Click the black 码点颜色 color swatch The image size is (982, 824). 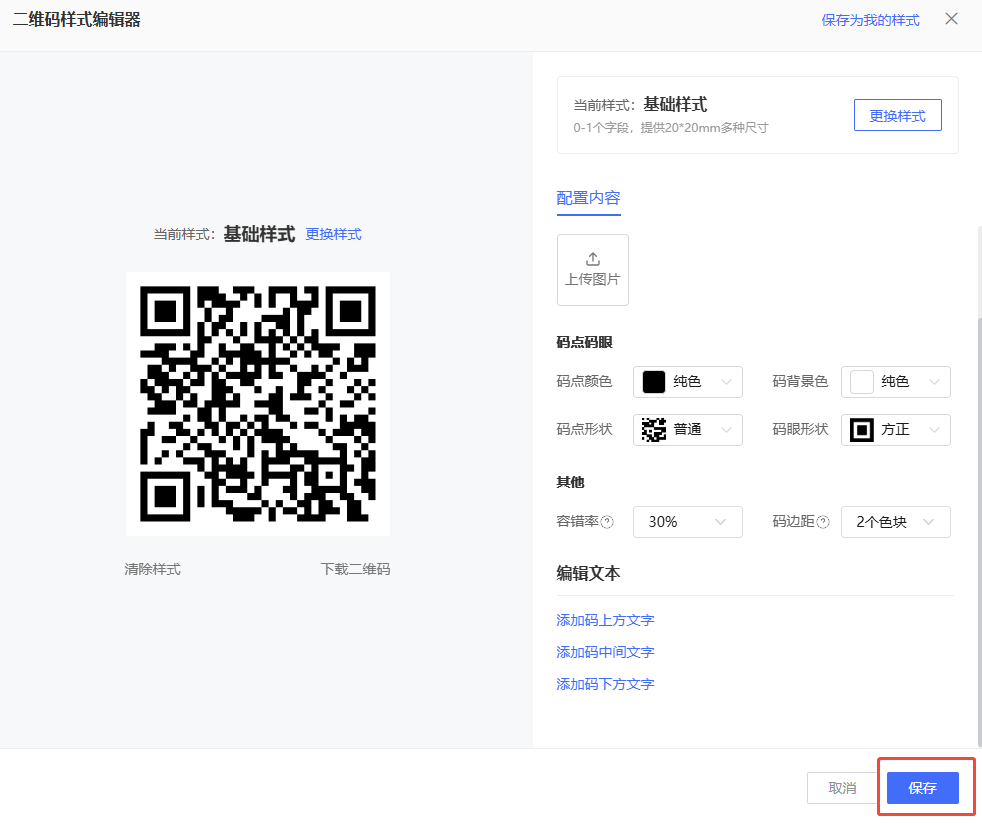(x=654, y=382)
